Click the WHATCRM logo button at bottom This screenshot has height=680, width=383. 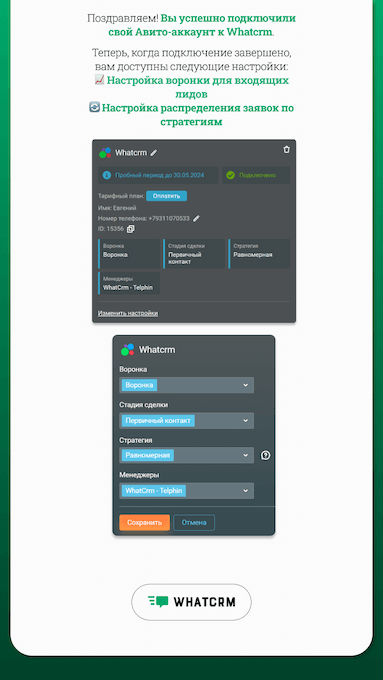tap(191, 602)
